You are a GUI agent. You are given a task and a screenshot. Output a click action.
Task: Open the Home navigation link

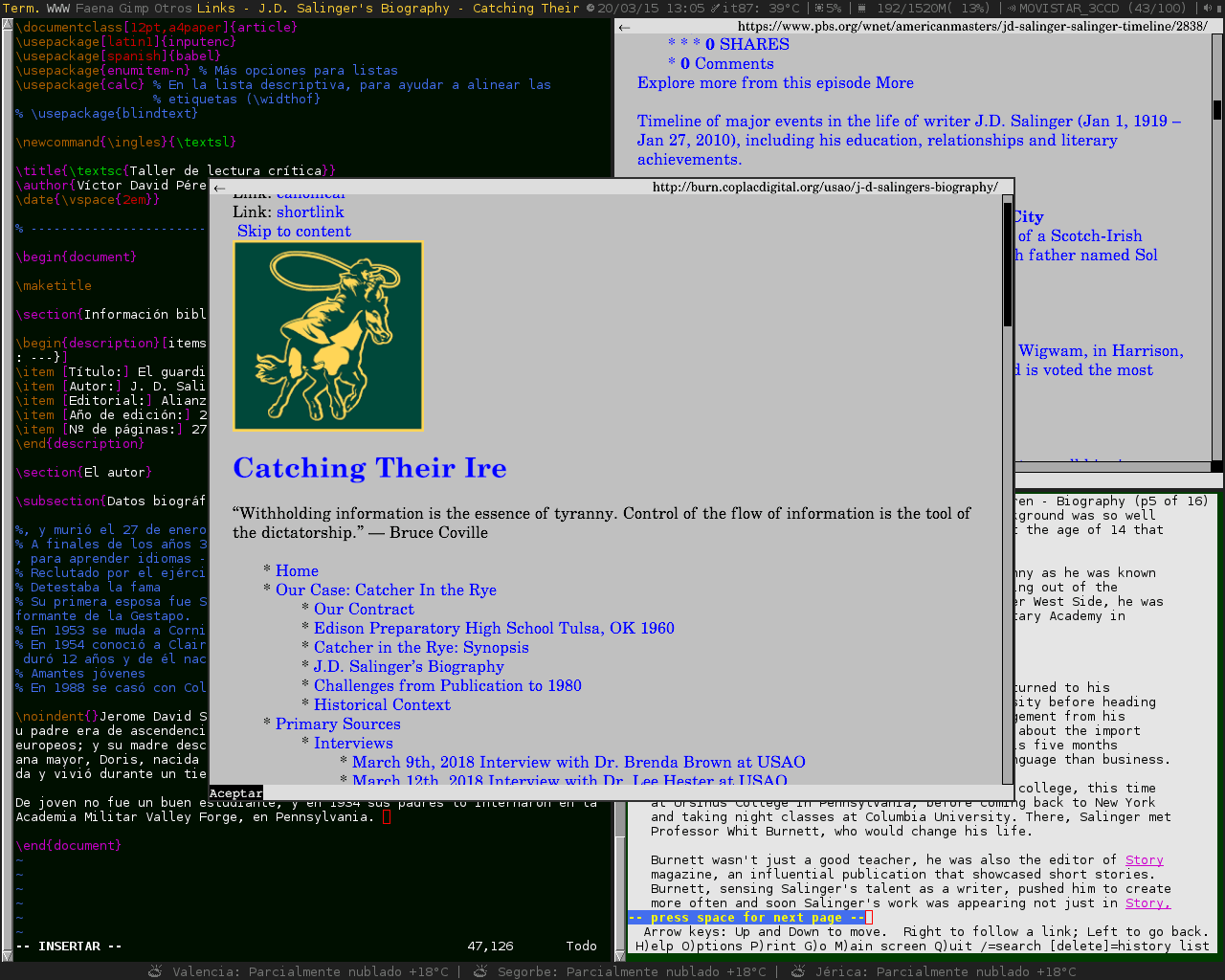pos(297,571)
